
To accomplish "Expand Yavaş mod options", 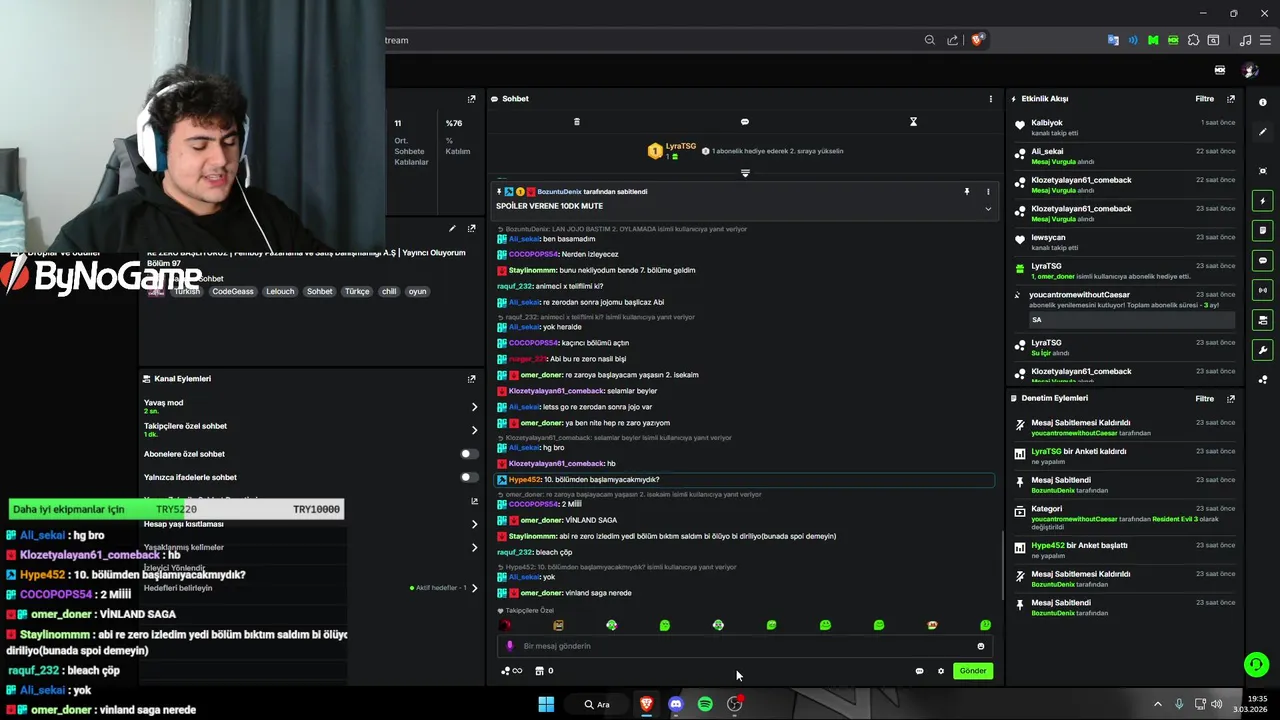I will [x=474, y=407].
